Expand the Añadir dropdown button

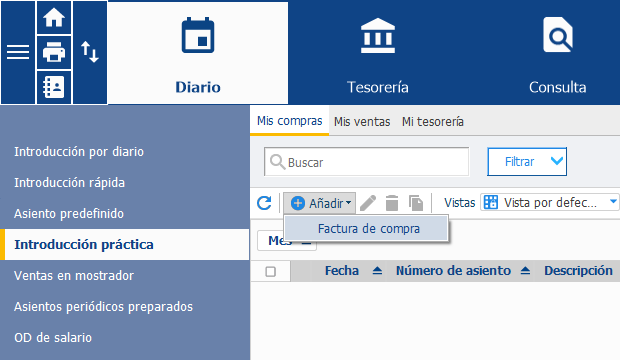pyautogui.click(x=319, y=203)
